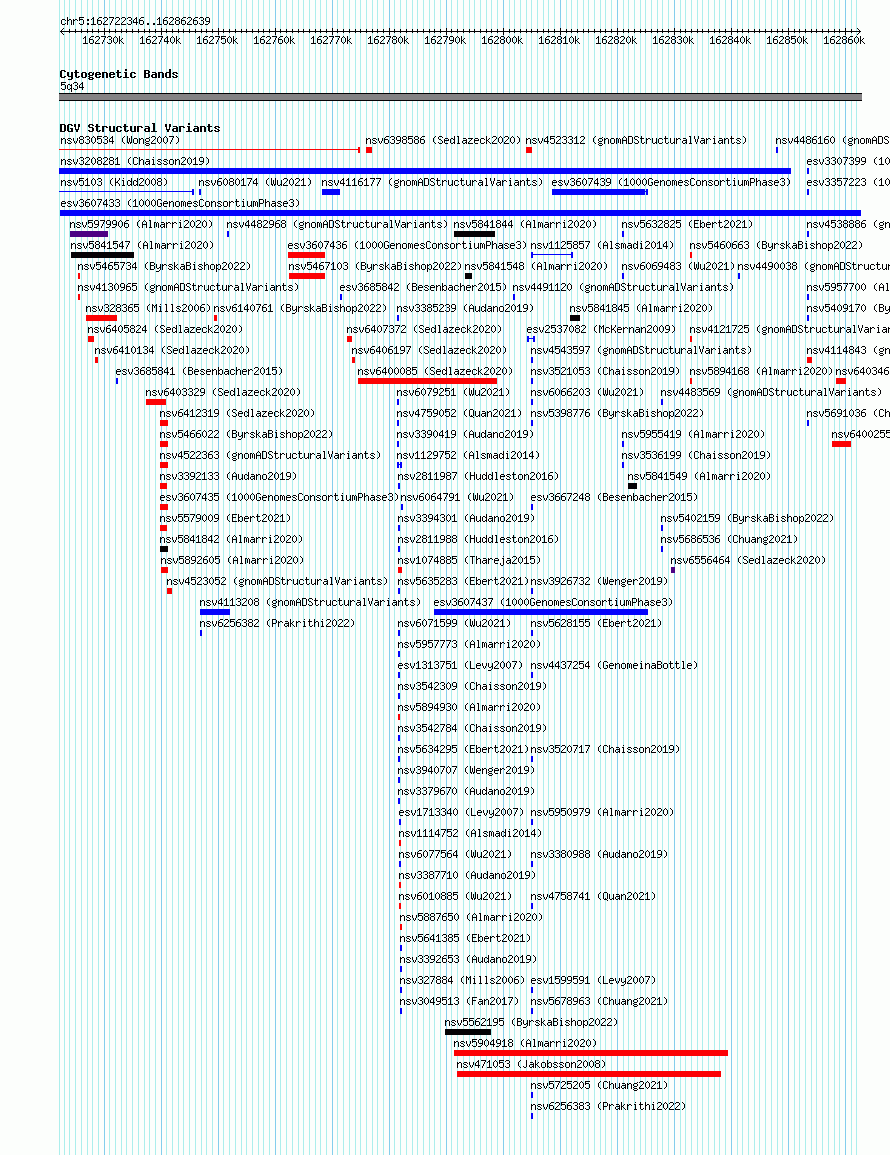Viewport: 890px width, 1155px height.
Task: Select nsv5467103 (ByrskaBishop2022) variant
Action: (x=375, y=266)
